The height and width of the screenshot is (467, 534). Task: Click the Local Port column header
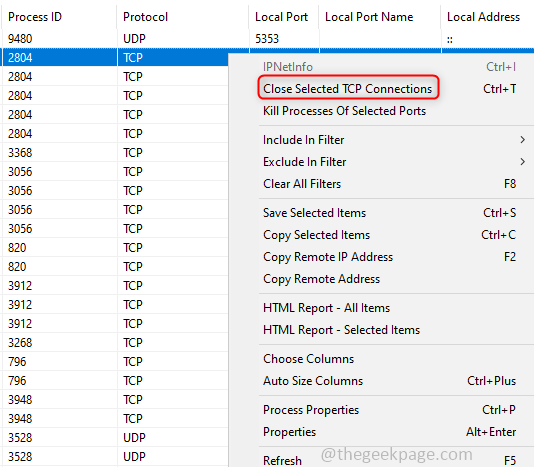tap(284, 17)
